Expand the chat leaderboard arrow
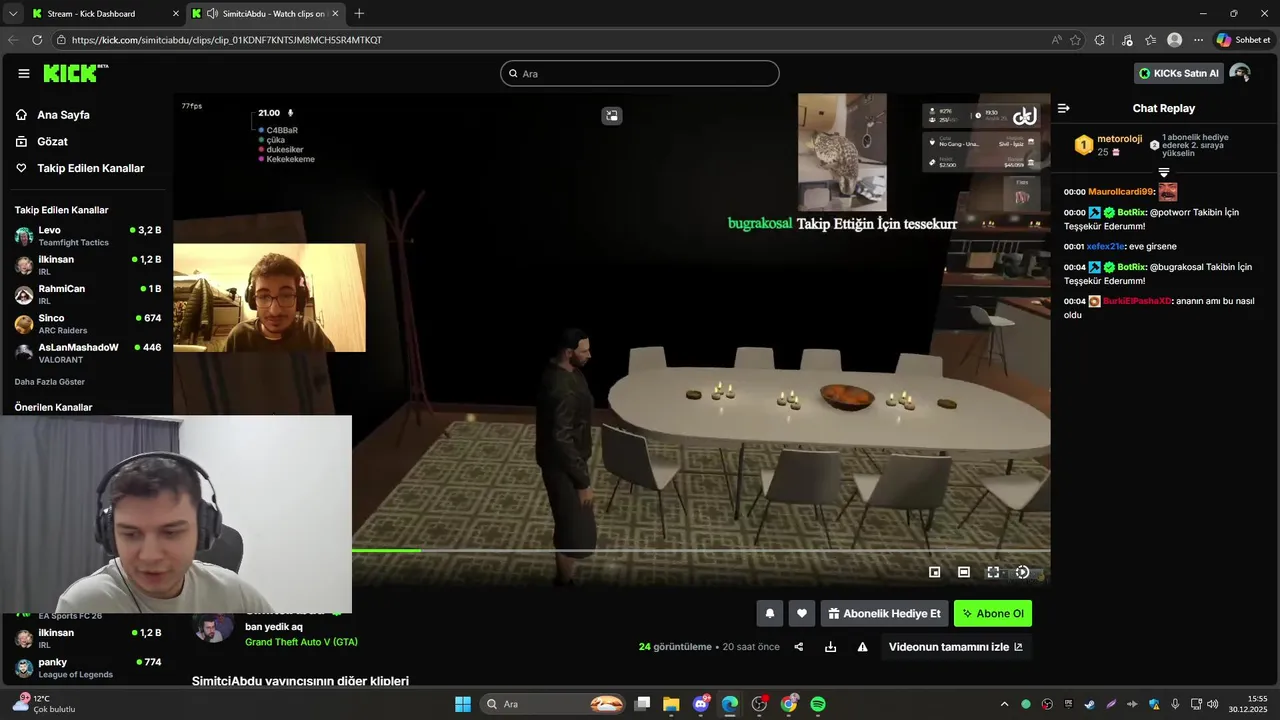Screen dimensions: 1280x720 (1163, 173)
